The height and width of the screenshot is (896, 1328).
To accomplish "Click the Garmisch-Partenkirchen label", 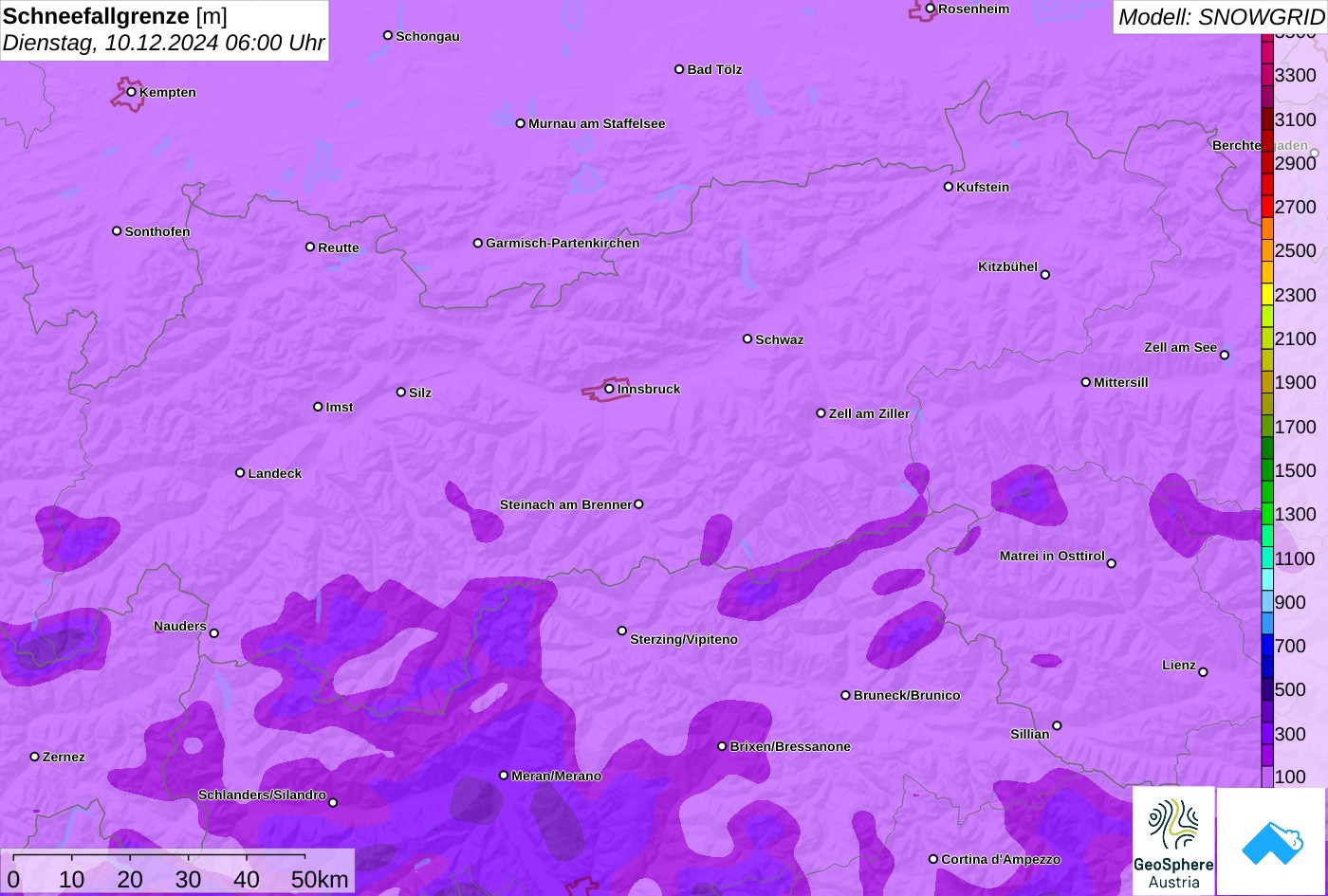I will 563,243.
